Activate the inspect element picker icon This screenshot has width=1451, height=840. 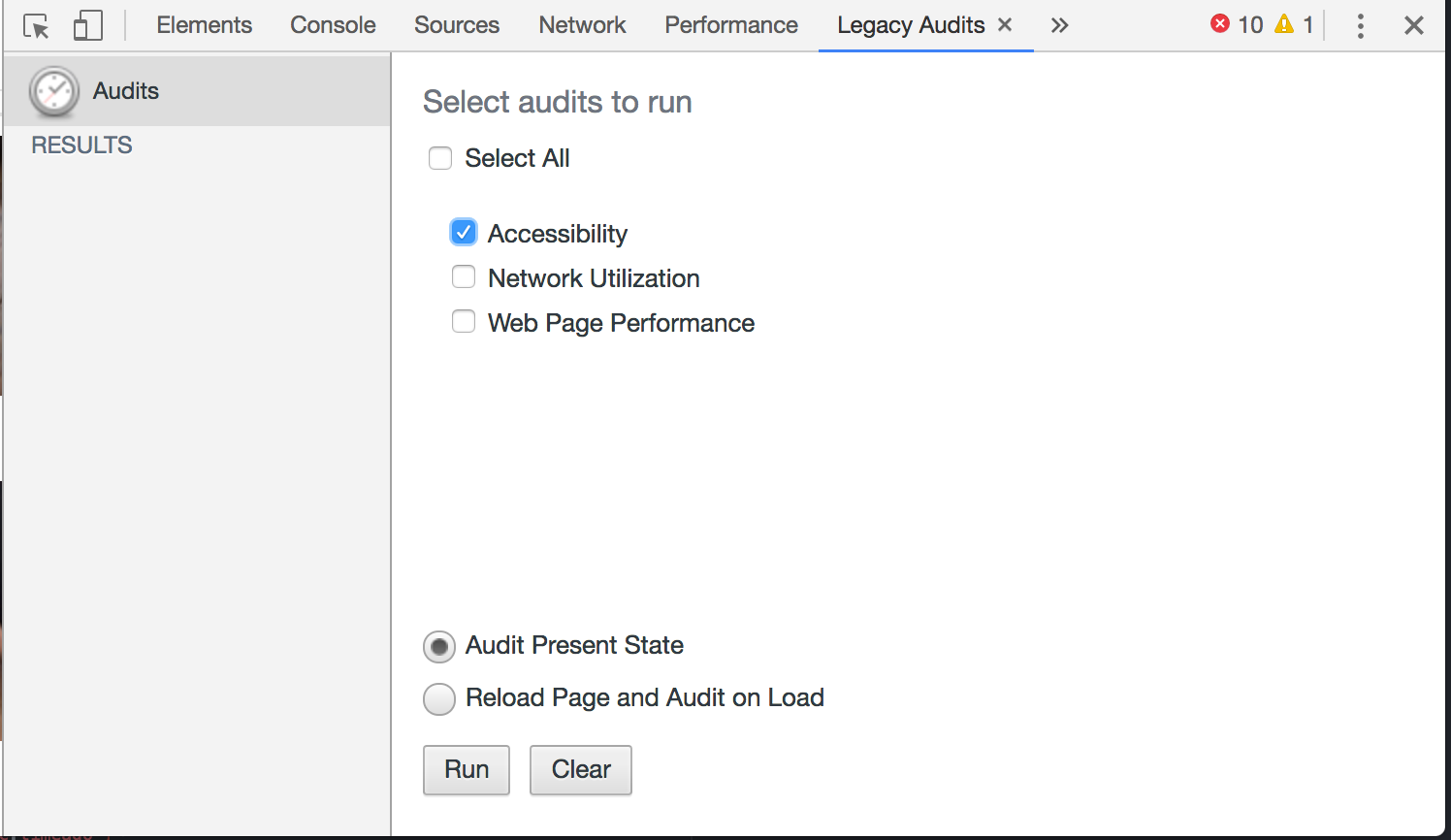(x=36, y=26)
